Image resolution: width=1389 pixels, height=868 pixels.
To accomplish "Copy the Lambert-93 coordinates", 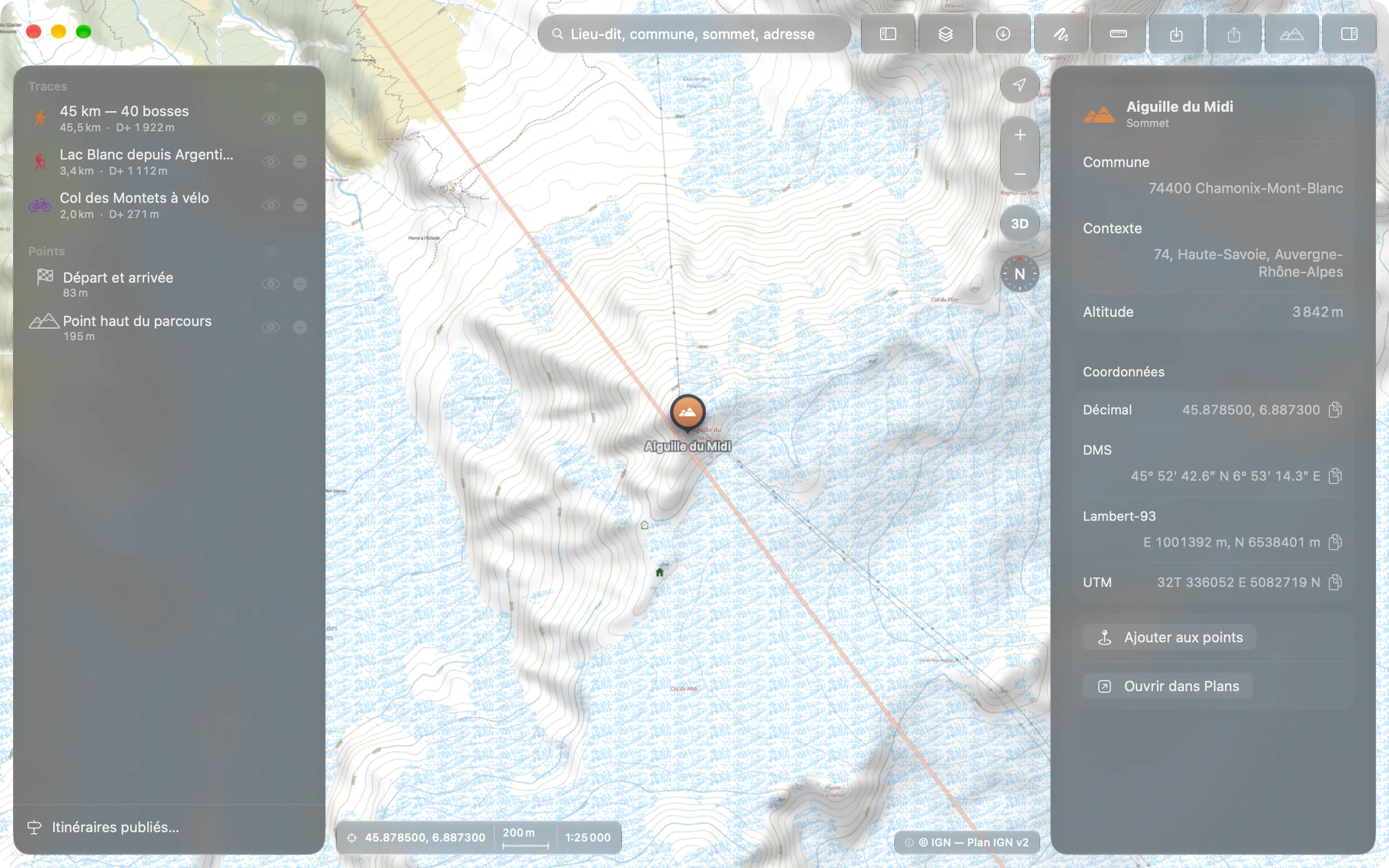I will pos(1335,542).
